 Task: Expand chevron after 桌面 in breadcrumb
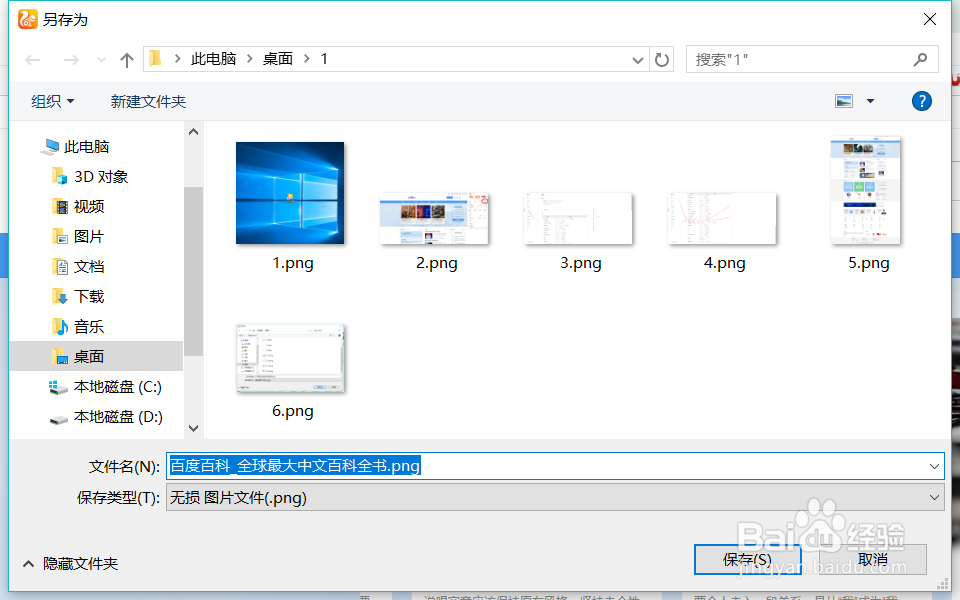[306, 59]
